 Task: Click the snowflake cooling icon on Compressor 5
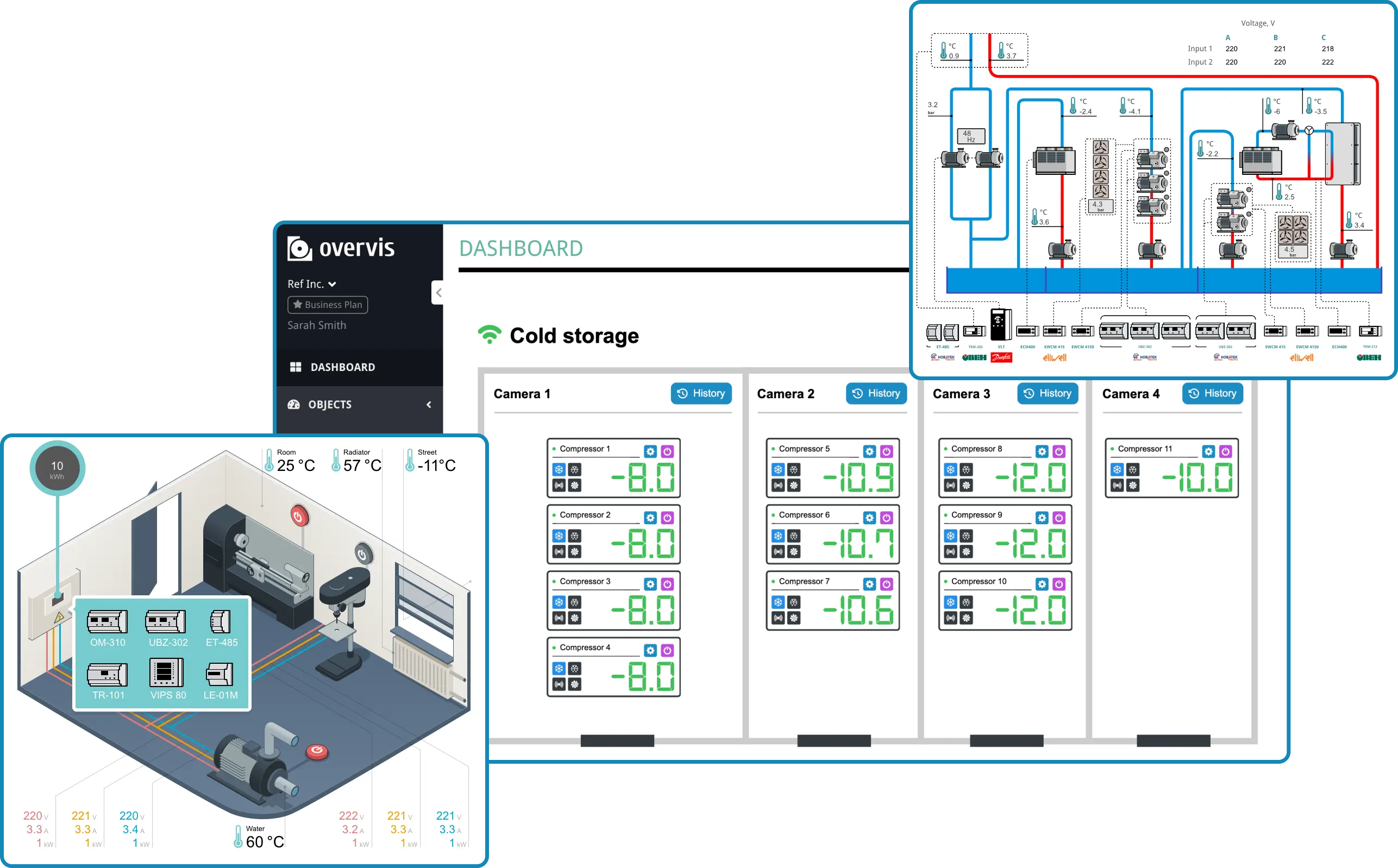778,470
